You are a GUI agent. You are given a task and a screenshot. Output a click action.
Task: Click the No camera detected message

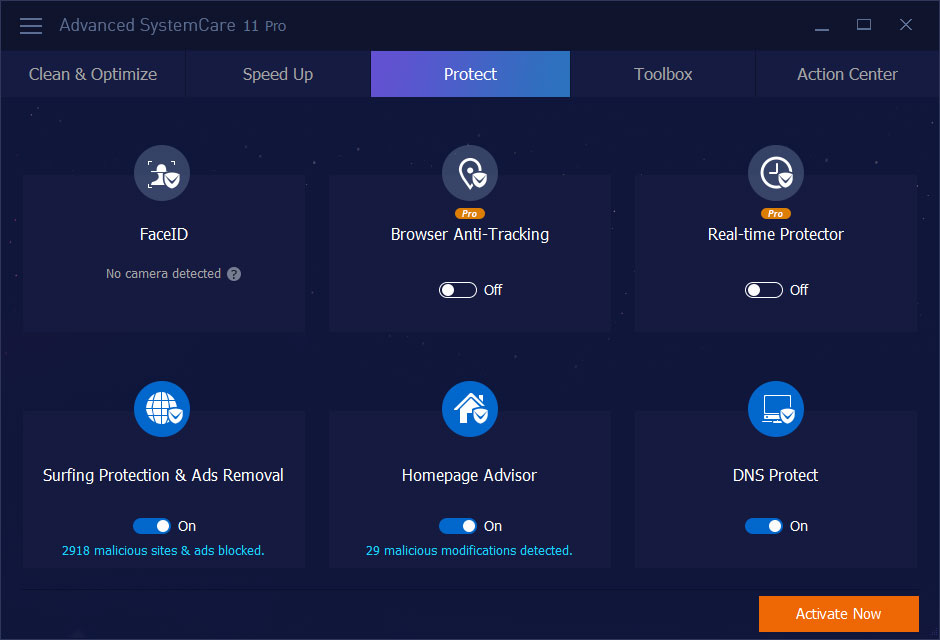coord(164,274)
